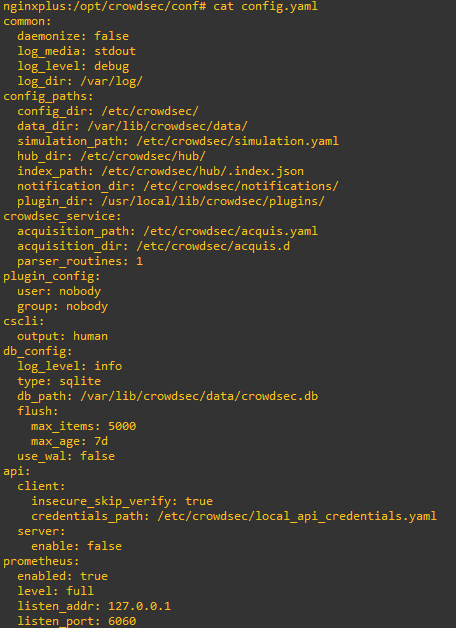Click the '/var/log/' log_dir path
456x628 pixels.
click(x=111, y=81)
